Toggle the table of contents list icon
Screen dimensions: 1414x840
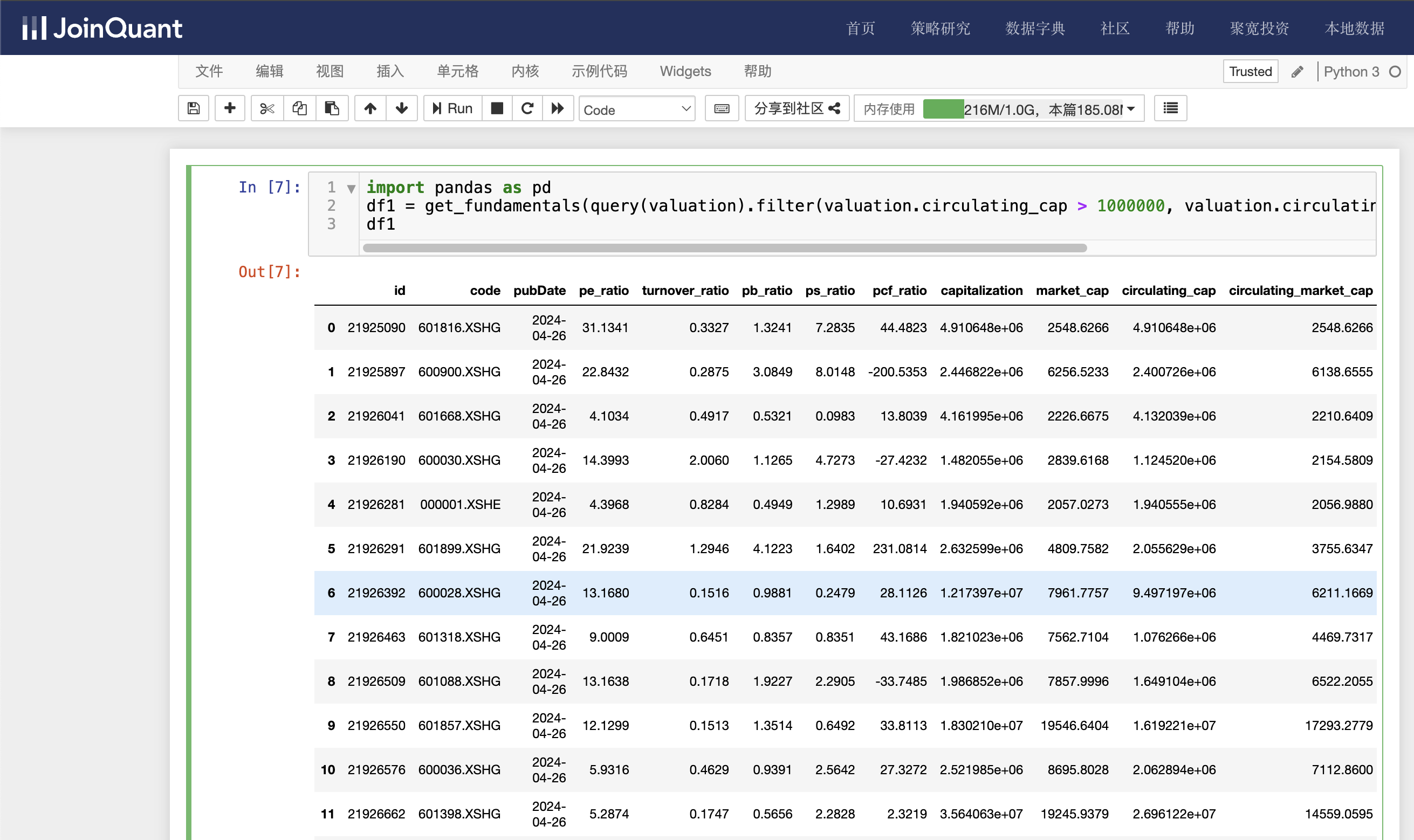1170,108
